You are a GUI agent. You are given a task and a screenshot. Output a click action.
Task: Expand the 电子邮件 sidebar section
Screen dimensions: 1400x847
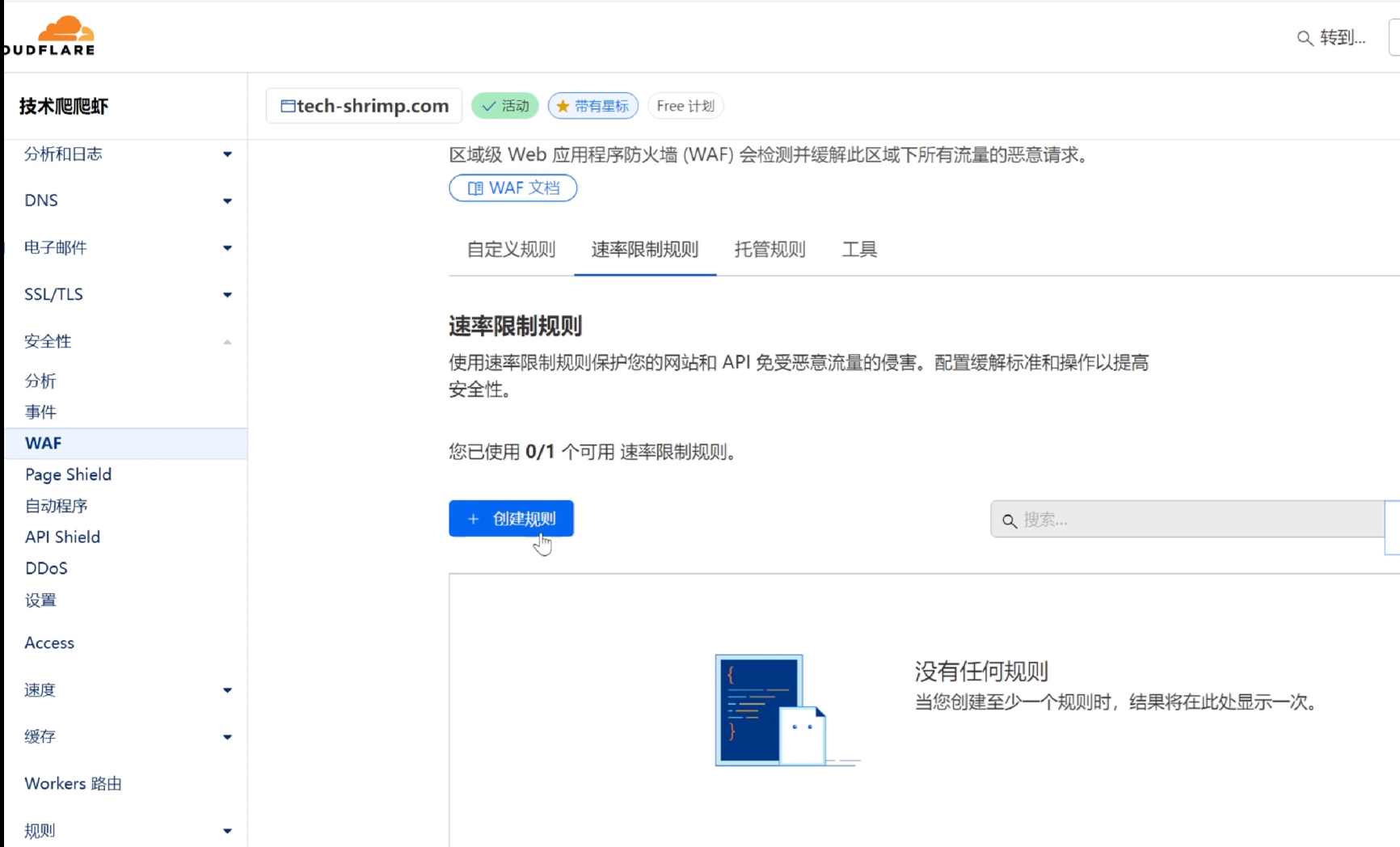click(227, 247)
